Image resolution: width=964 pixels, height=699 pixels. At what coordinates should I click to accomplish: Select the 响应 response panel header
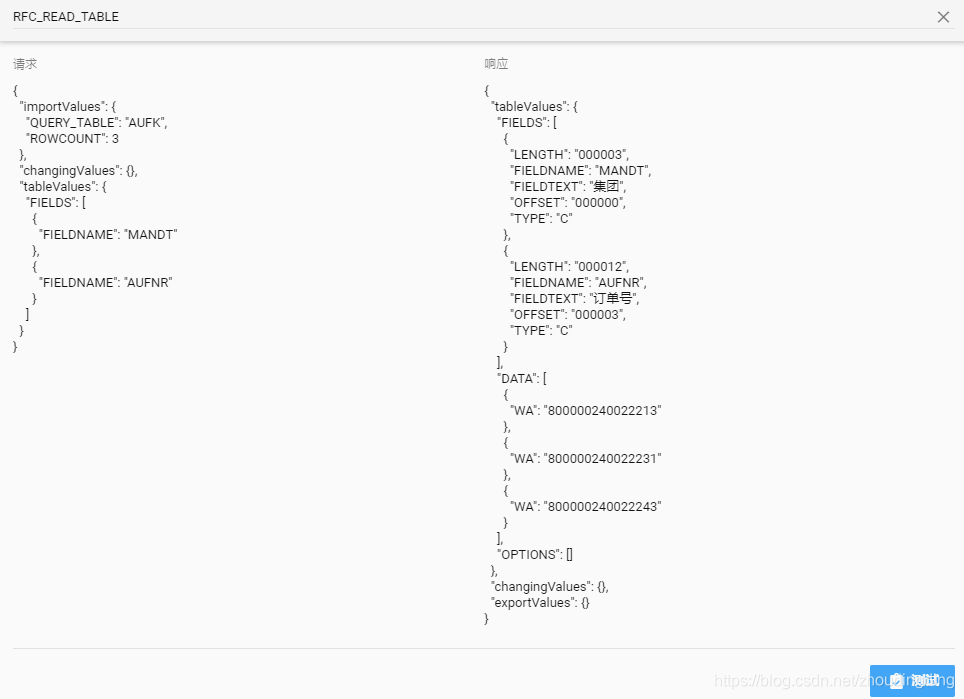[496, 63]
